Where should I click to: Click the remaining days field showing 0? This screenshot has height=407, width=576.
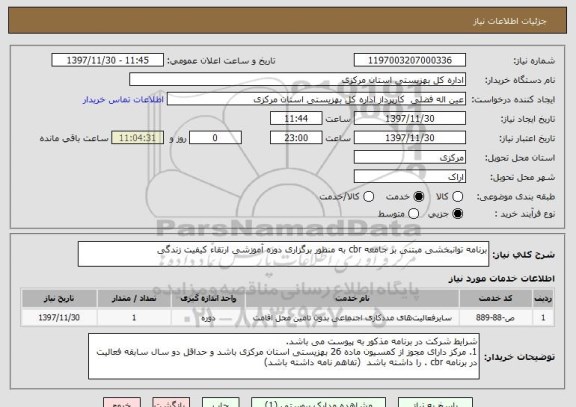click(215, 138)
